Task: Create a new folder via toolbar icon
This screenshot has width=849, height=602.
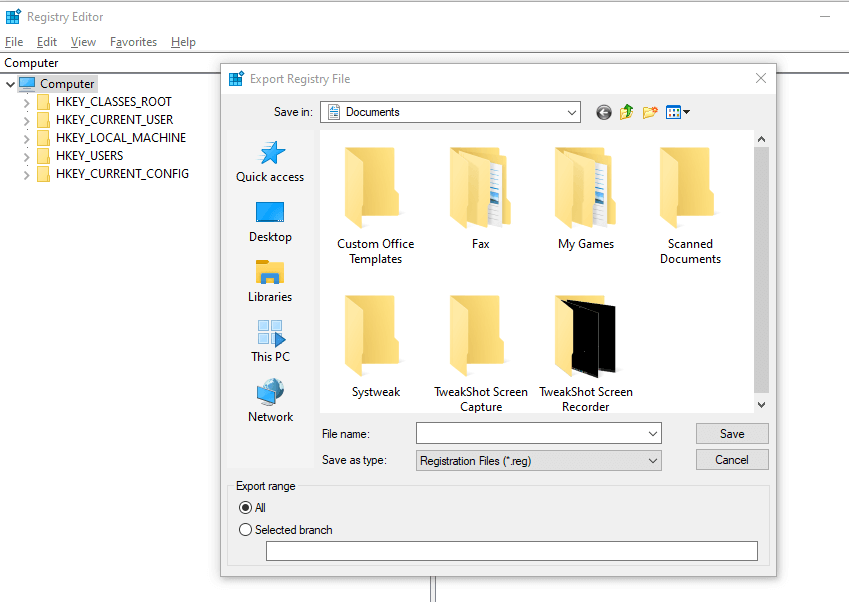Action: tap(650, 112)
